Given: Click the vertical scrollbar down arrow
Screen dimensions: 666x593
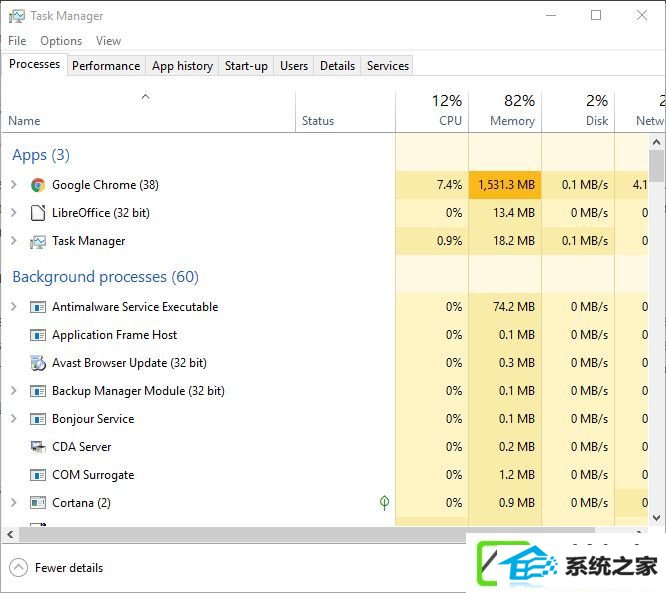Looking at the screenshot, I should pos(656,518).
